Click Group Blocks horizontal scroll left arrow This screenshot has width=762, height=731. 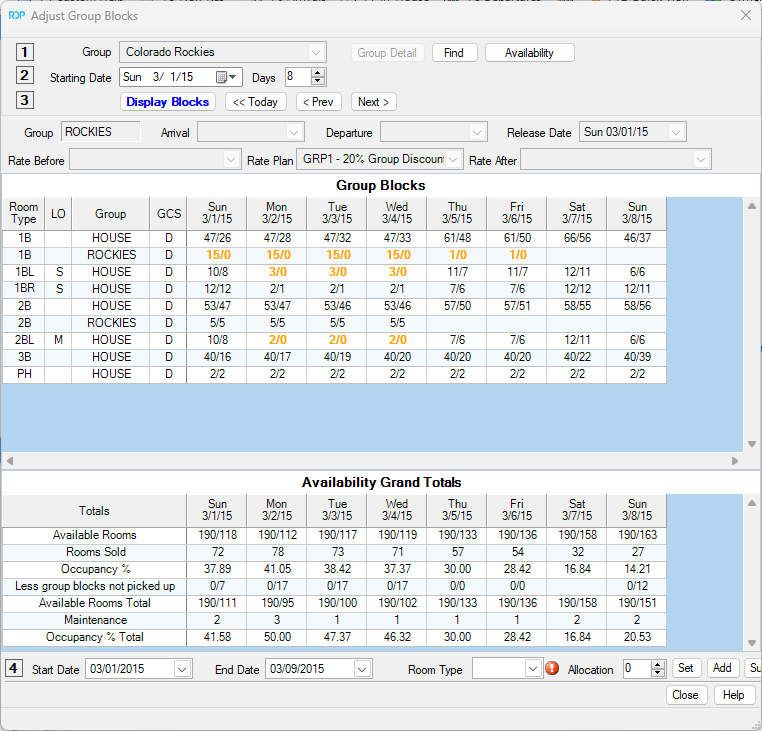[x=10, y=460]
